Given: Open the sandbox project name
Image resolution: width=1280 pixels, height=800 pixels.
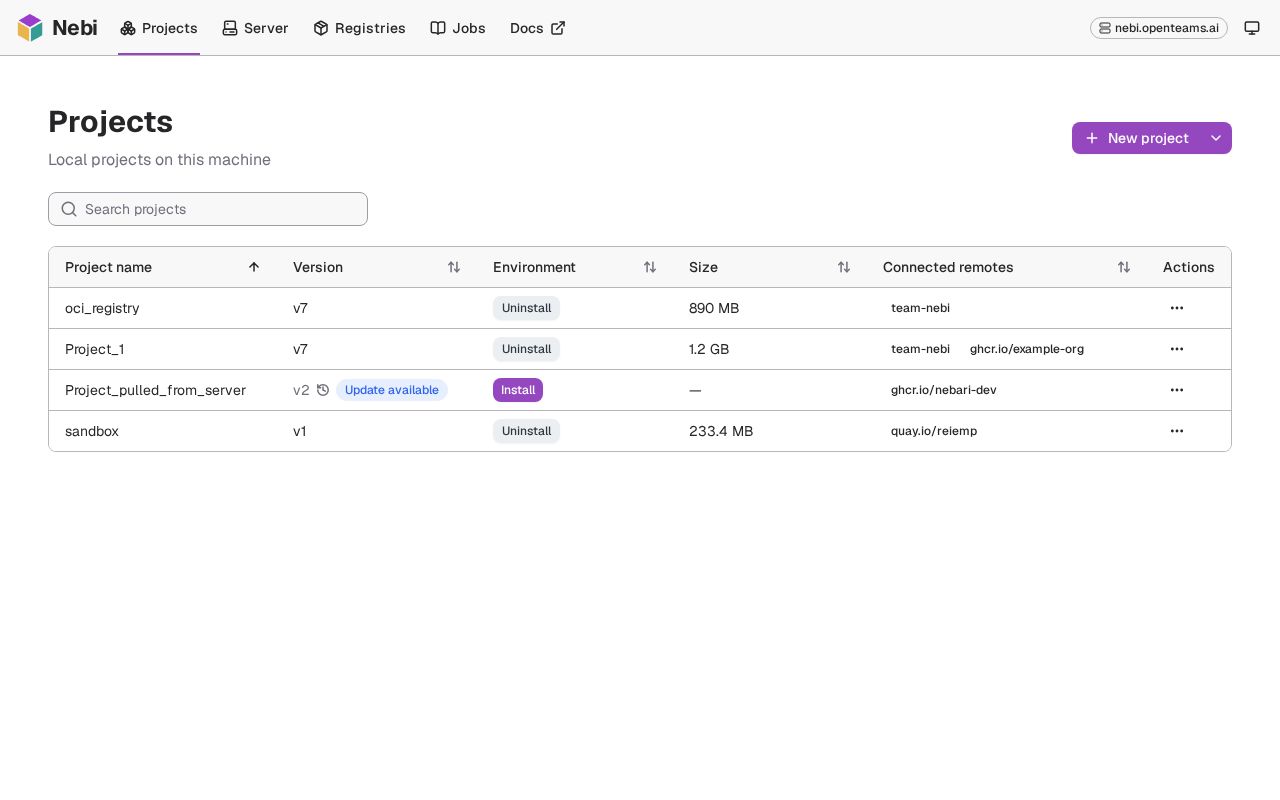Looking at the screenshot, I should tap(92, 431).
